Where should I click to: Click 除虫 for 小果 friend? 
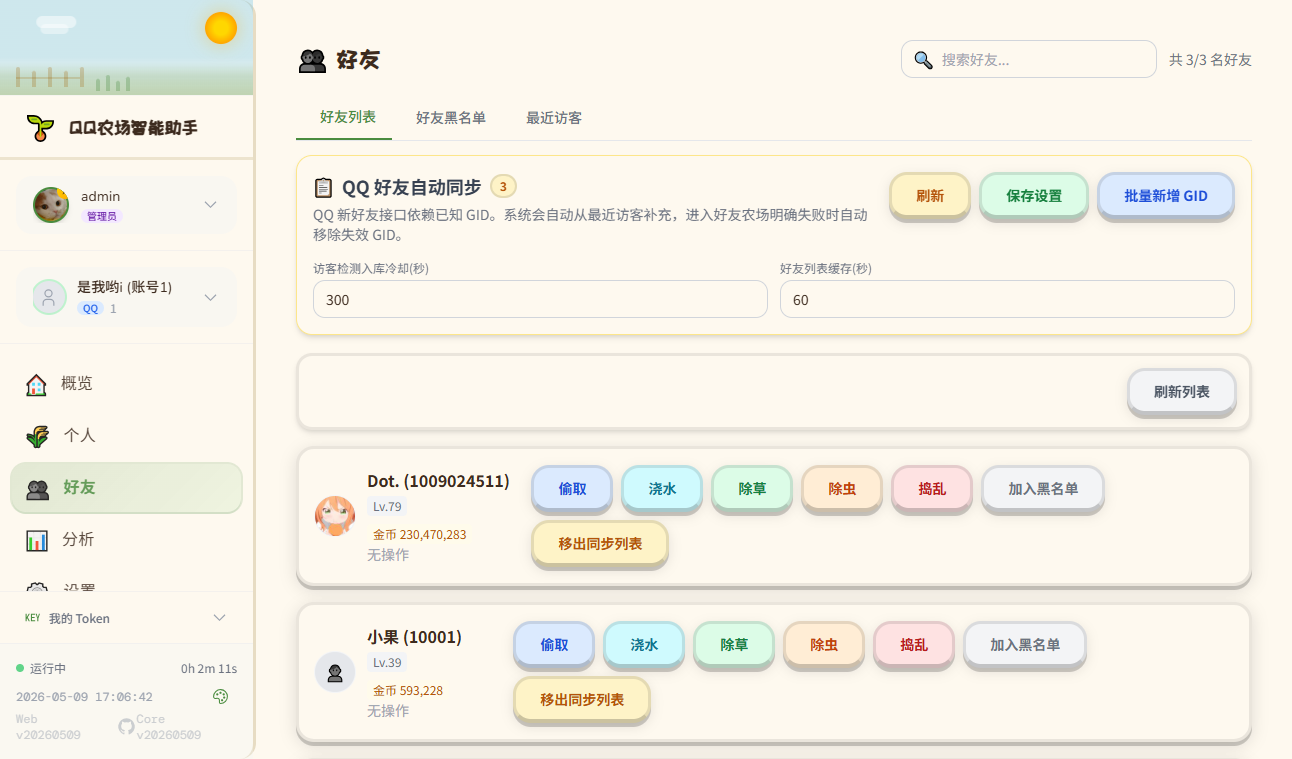[x=824, y=645]
